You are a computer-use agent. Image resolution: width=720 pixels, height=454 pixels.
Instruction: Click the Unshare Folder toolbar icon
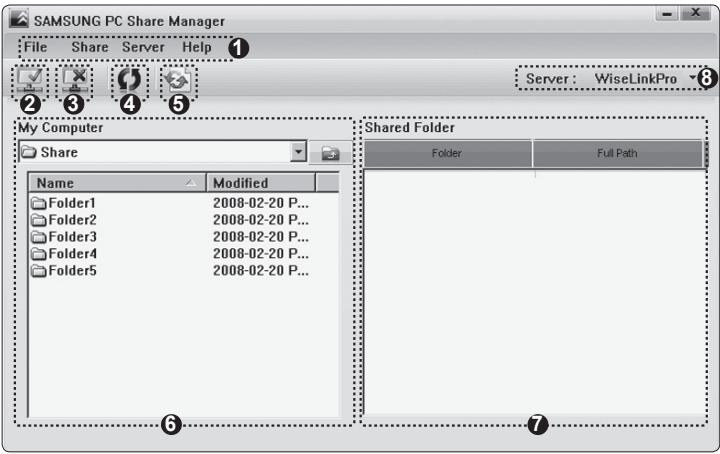point(74,81)
